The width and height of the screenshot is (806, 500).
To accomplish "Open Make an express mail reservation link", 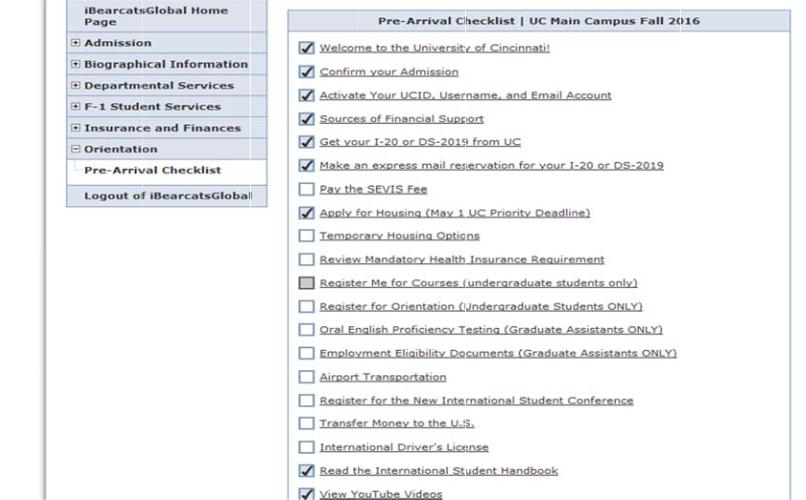I will pos(491,165).
